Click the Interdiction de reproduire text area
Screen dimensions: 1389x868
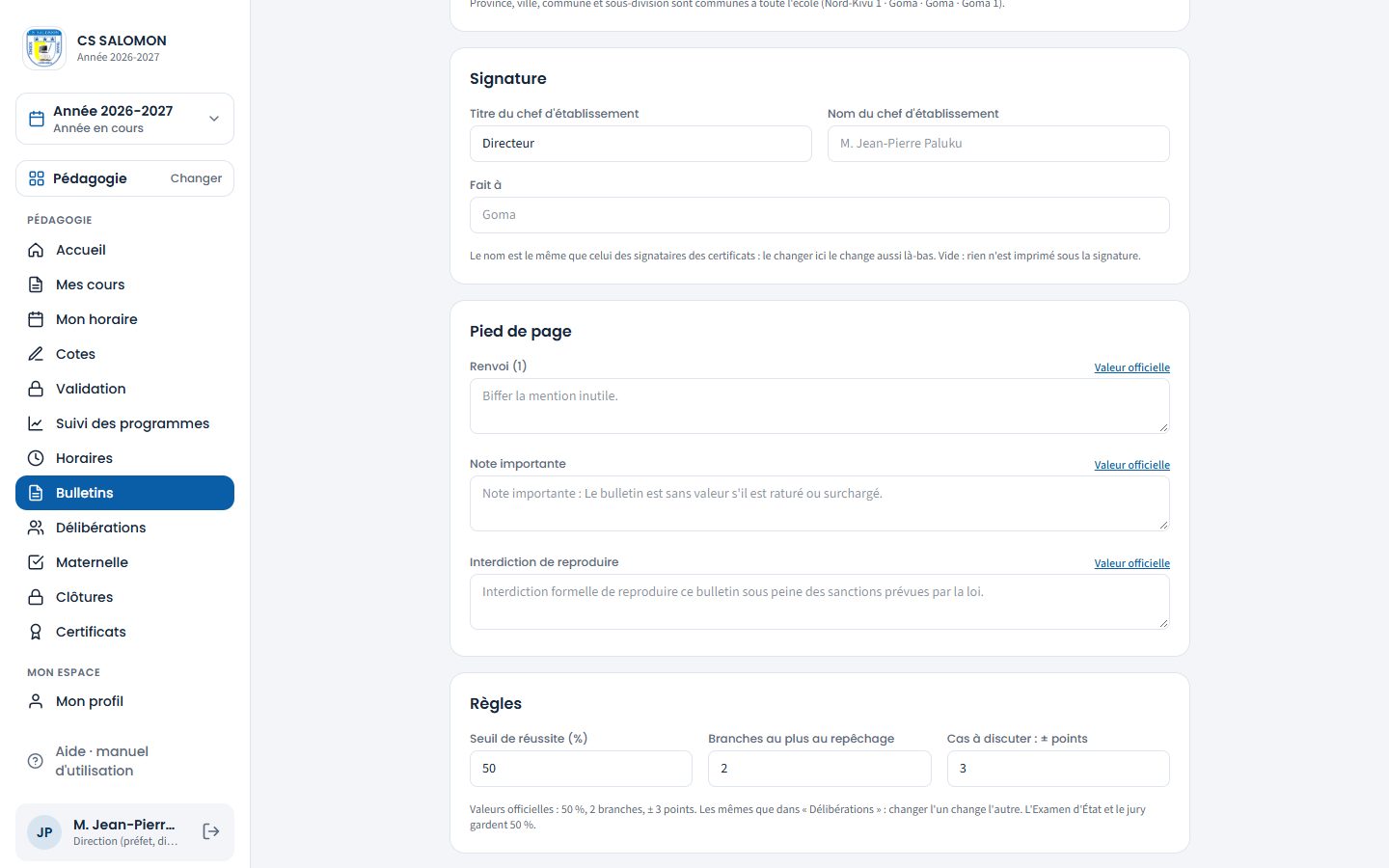[x=820, y=602]
